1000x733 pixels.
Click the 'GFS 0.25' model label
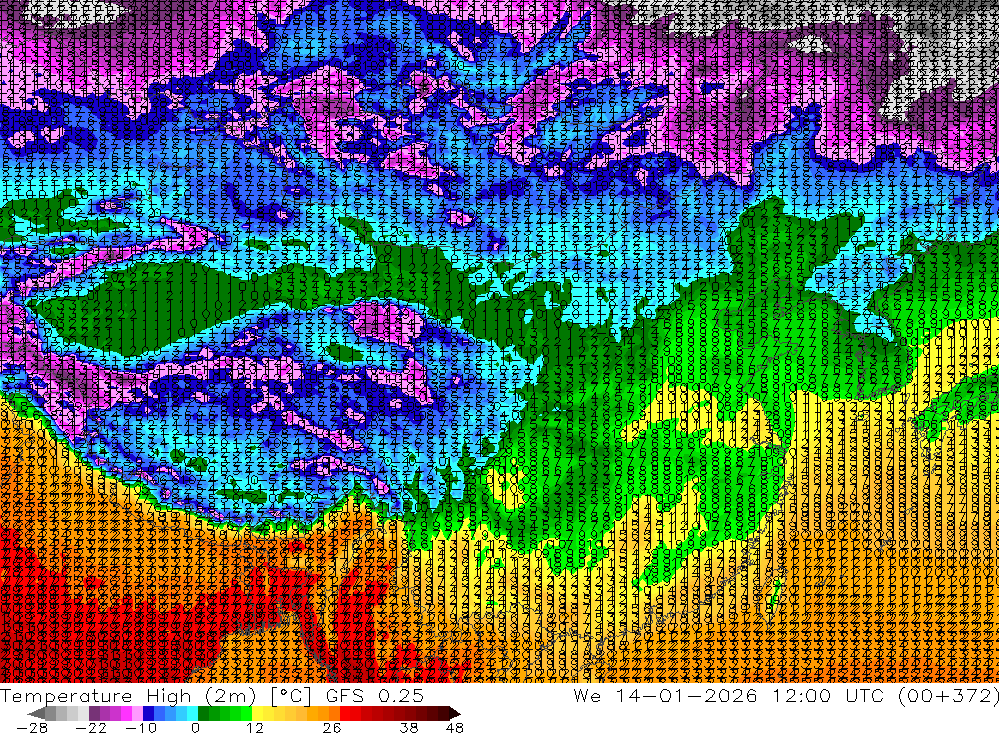375,696
